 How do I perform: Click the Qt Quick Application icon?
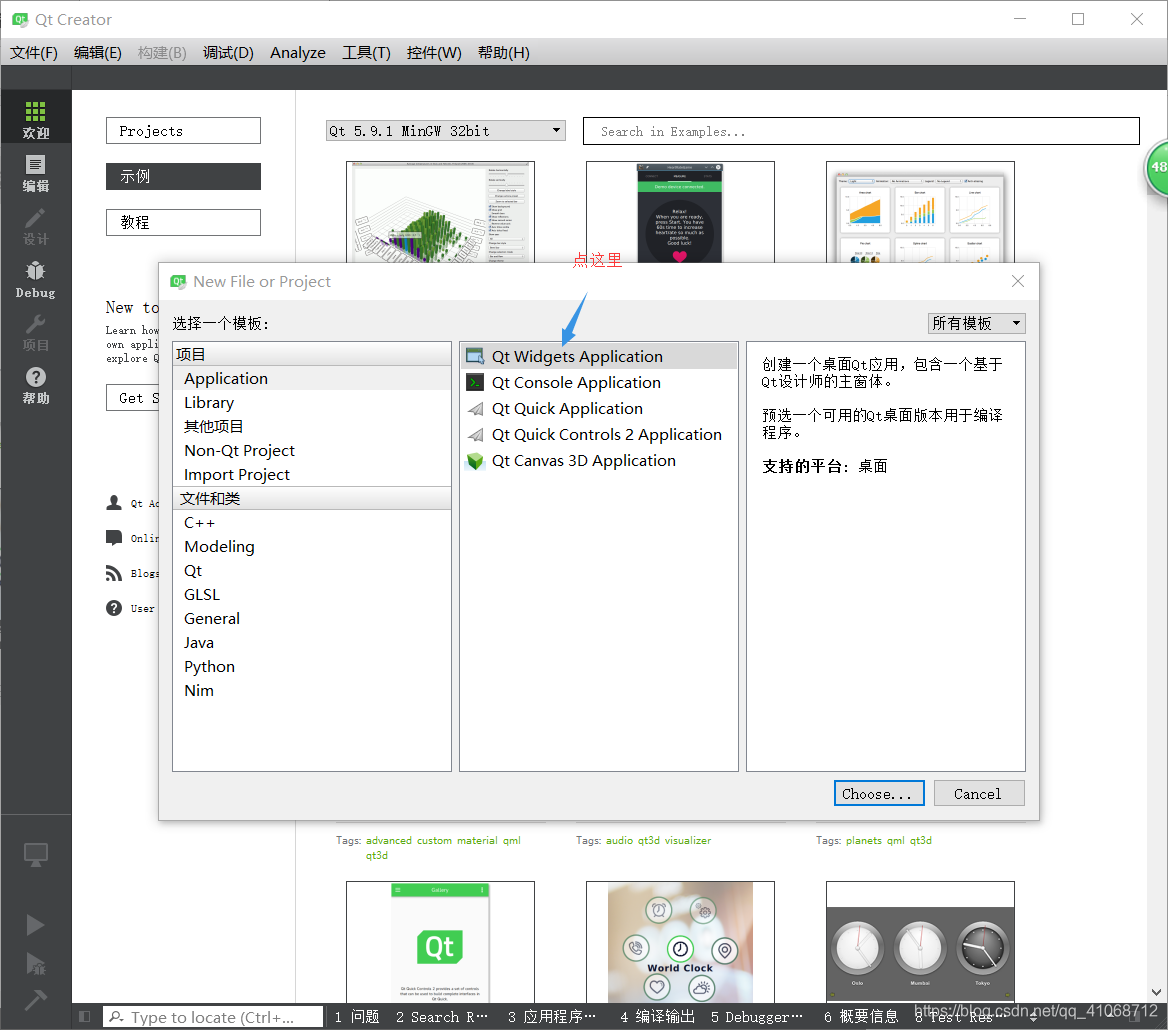click(x=475, y=409)
